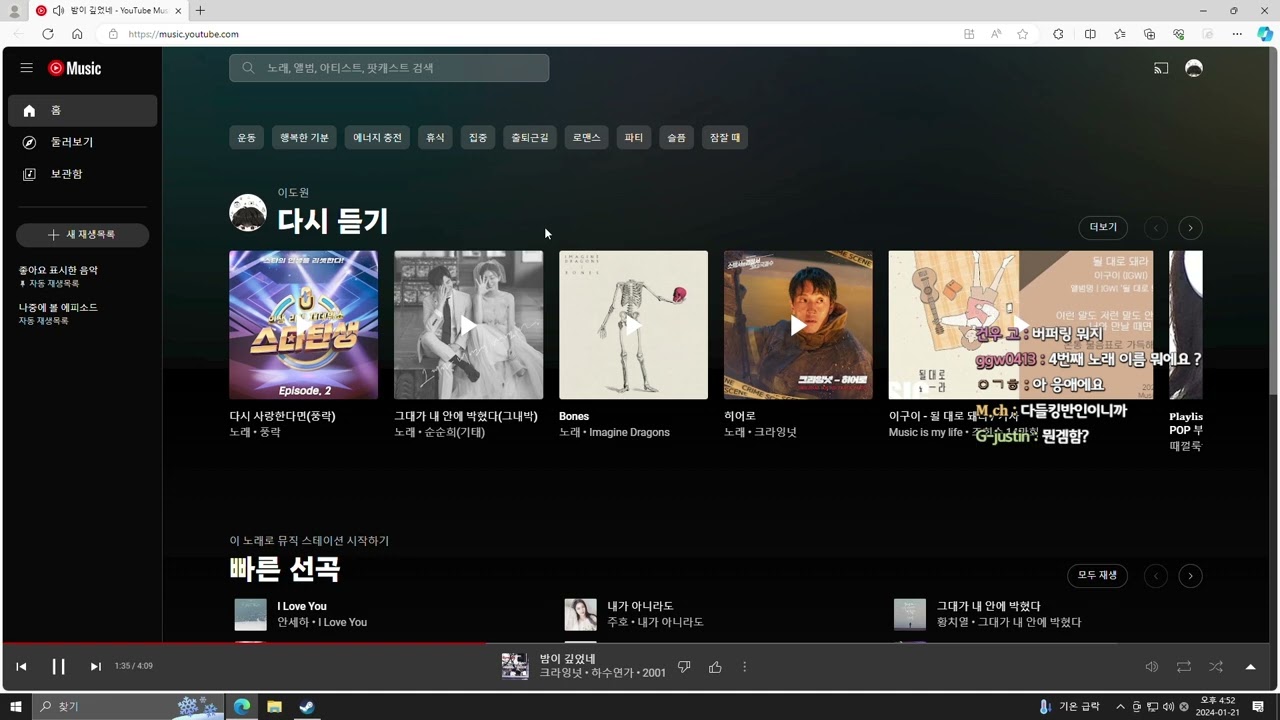Viewport: 1280px width, 720px height.
Task: Select the 집중 mood chip
Action: [478, 138]
